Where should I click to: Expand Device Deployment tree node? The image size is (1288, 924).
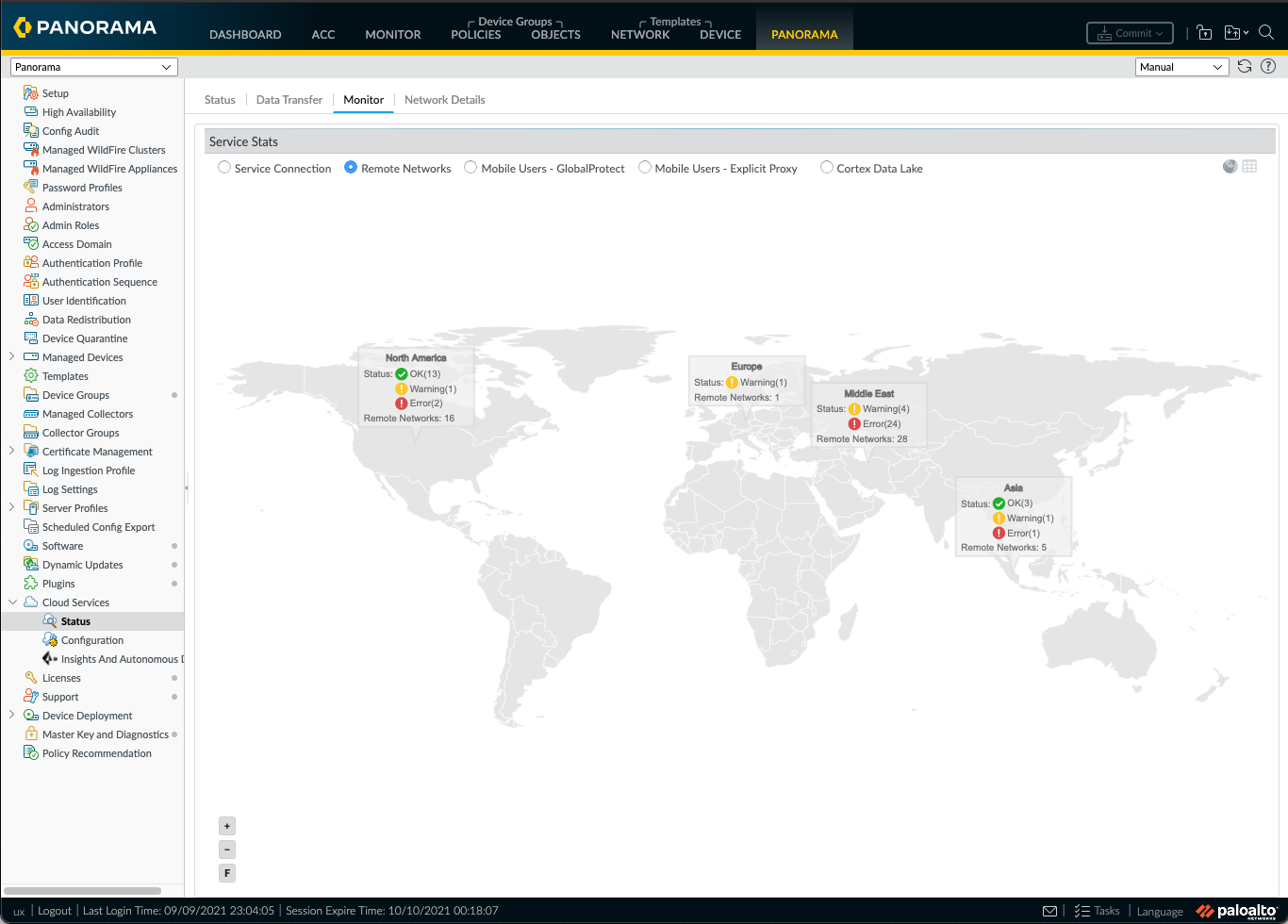[x=11, y=715]
